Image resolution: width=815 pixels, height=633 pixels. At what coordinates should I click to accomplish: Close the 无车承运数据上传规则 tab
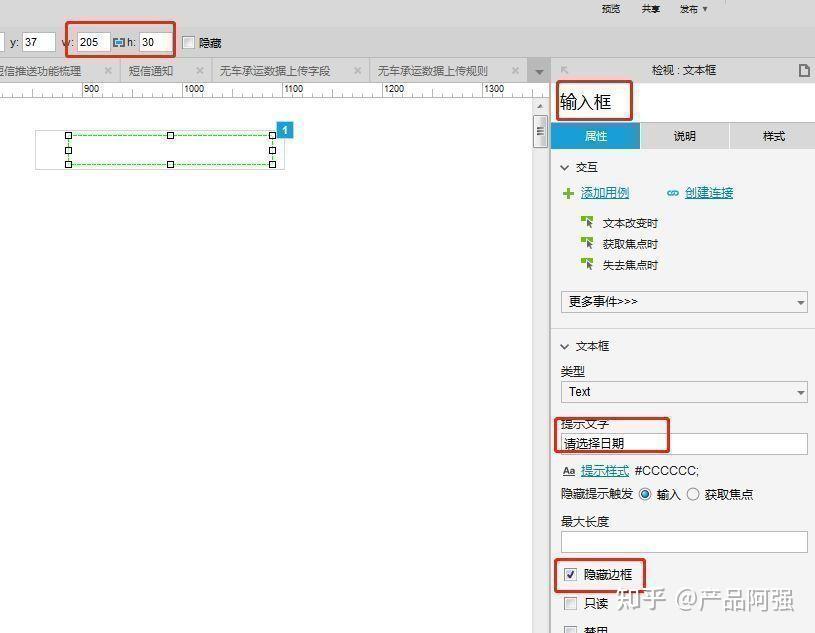(x=515, y=70)
